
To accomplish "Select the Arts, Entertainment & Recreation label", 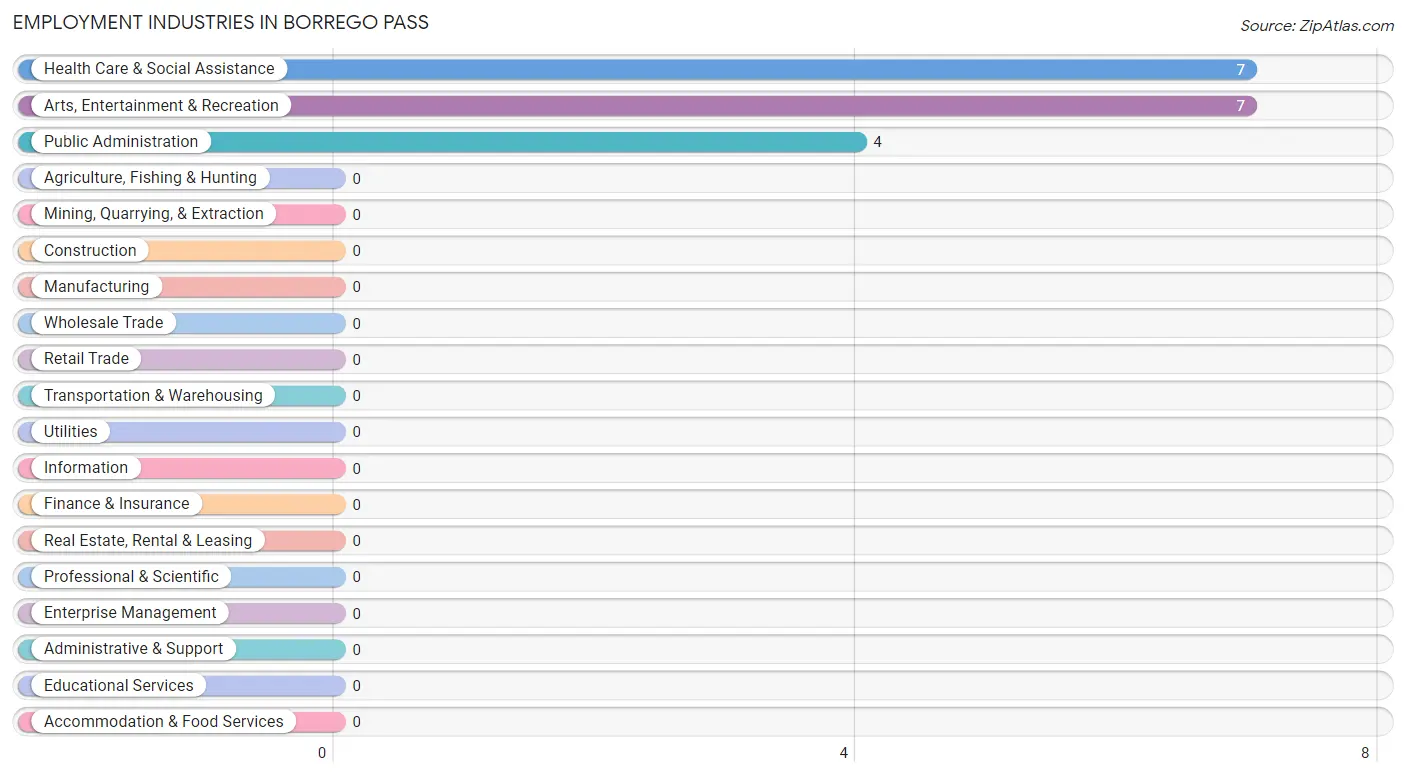I will pos(161,105).
